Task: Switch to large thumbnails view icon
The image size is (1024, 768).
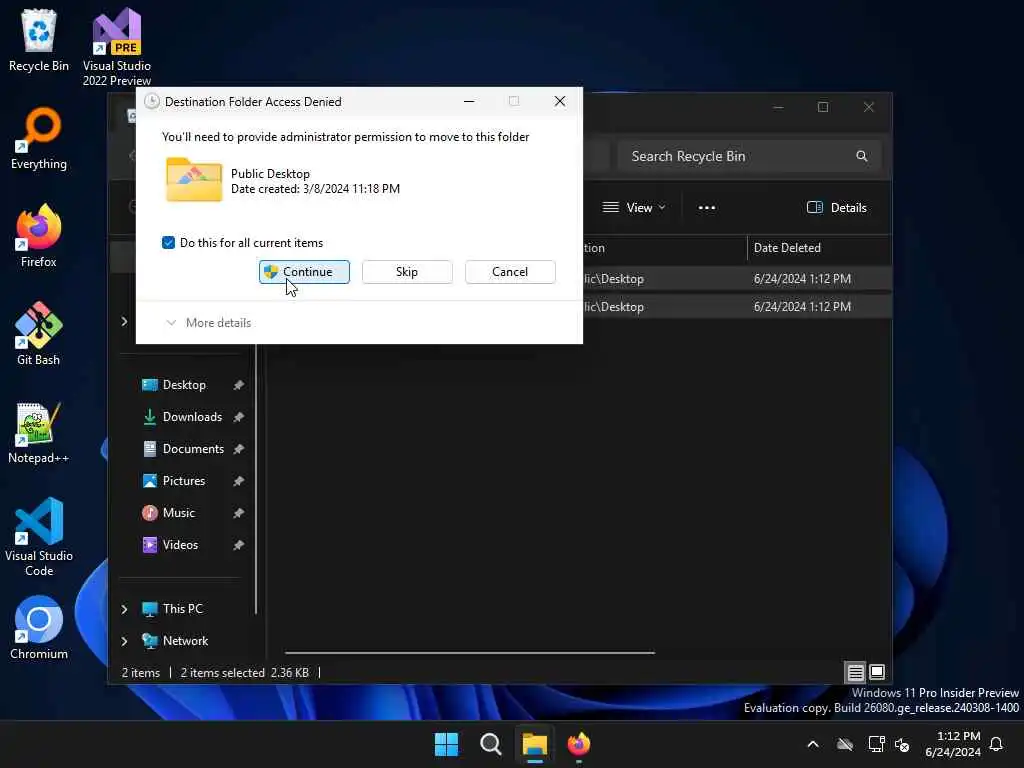Action: 877,672
